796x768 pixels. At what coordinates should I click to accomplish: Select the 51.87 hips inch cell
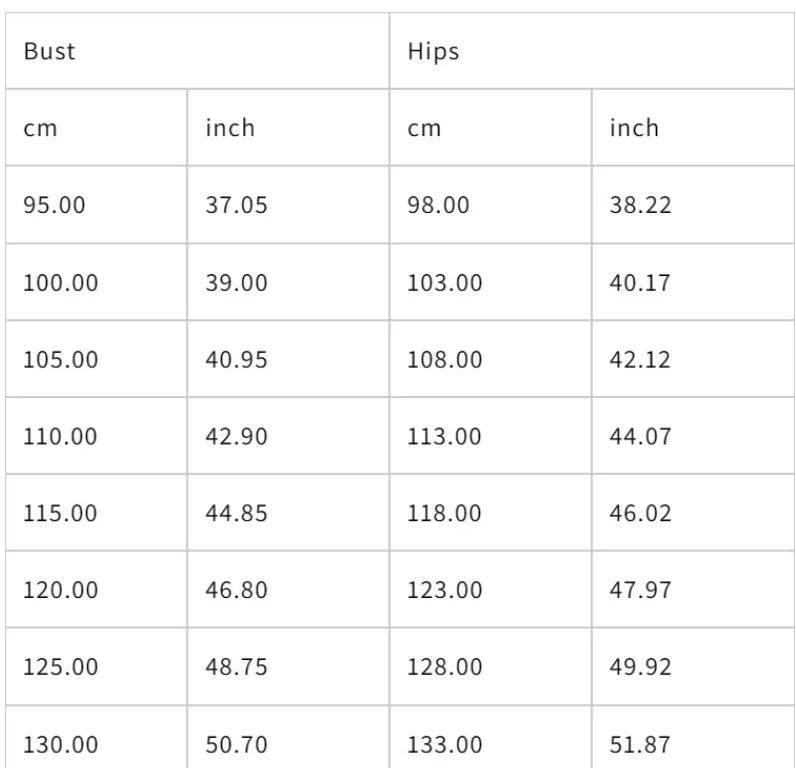point(640,744)
